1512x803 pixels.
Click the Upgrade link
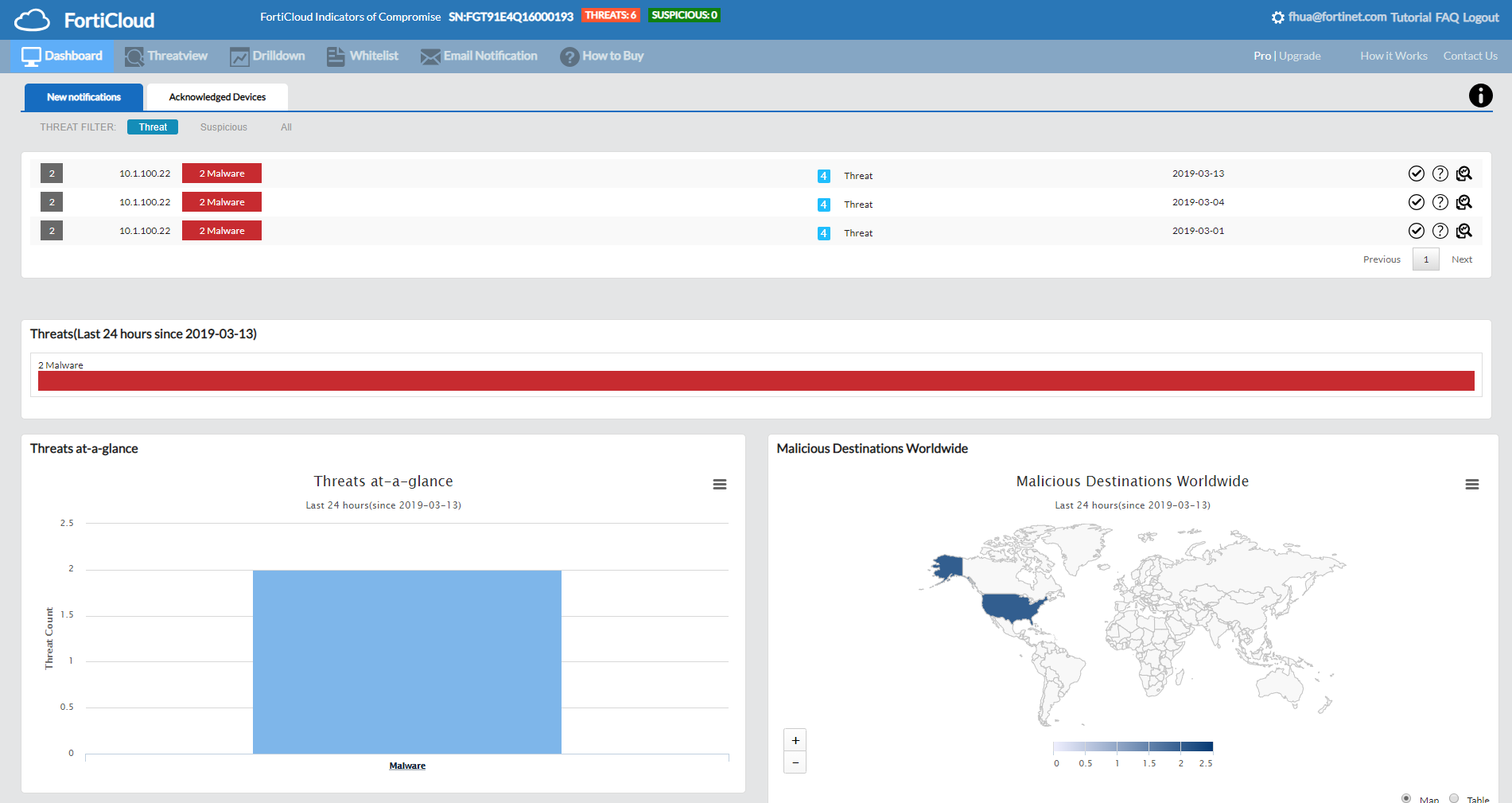point(1300,56)
